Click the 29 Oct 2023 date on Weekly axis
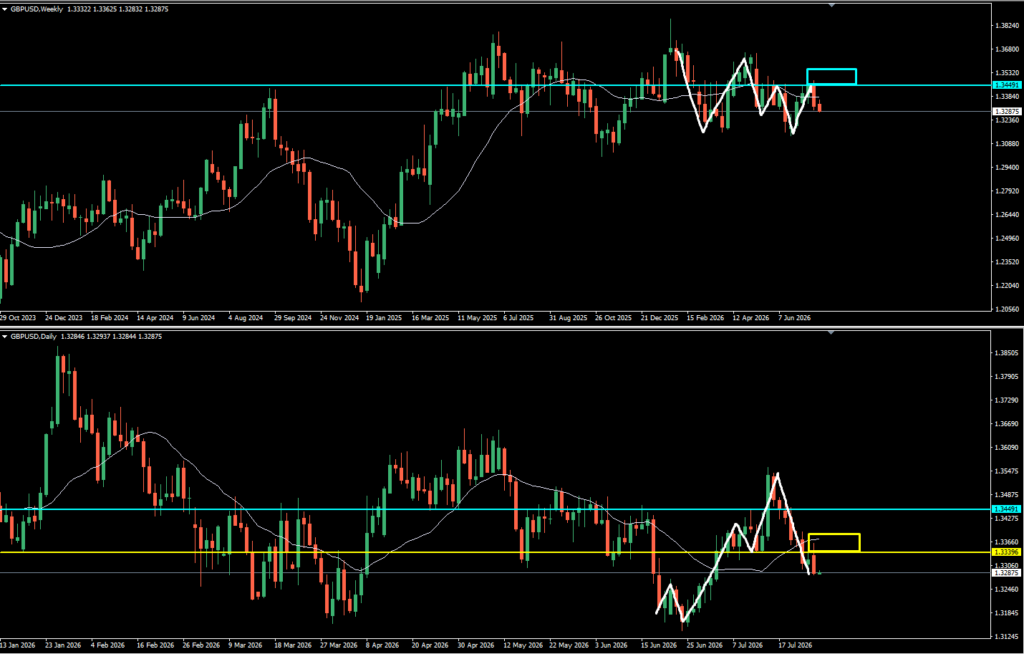The width and height of the screenshot is (1024, 654). [18, 318]
